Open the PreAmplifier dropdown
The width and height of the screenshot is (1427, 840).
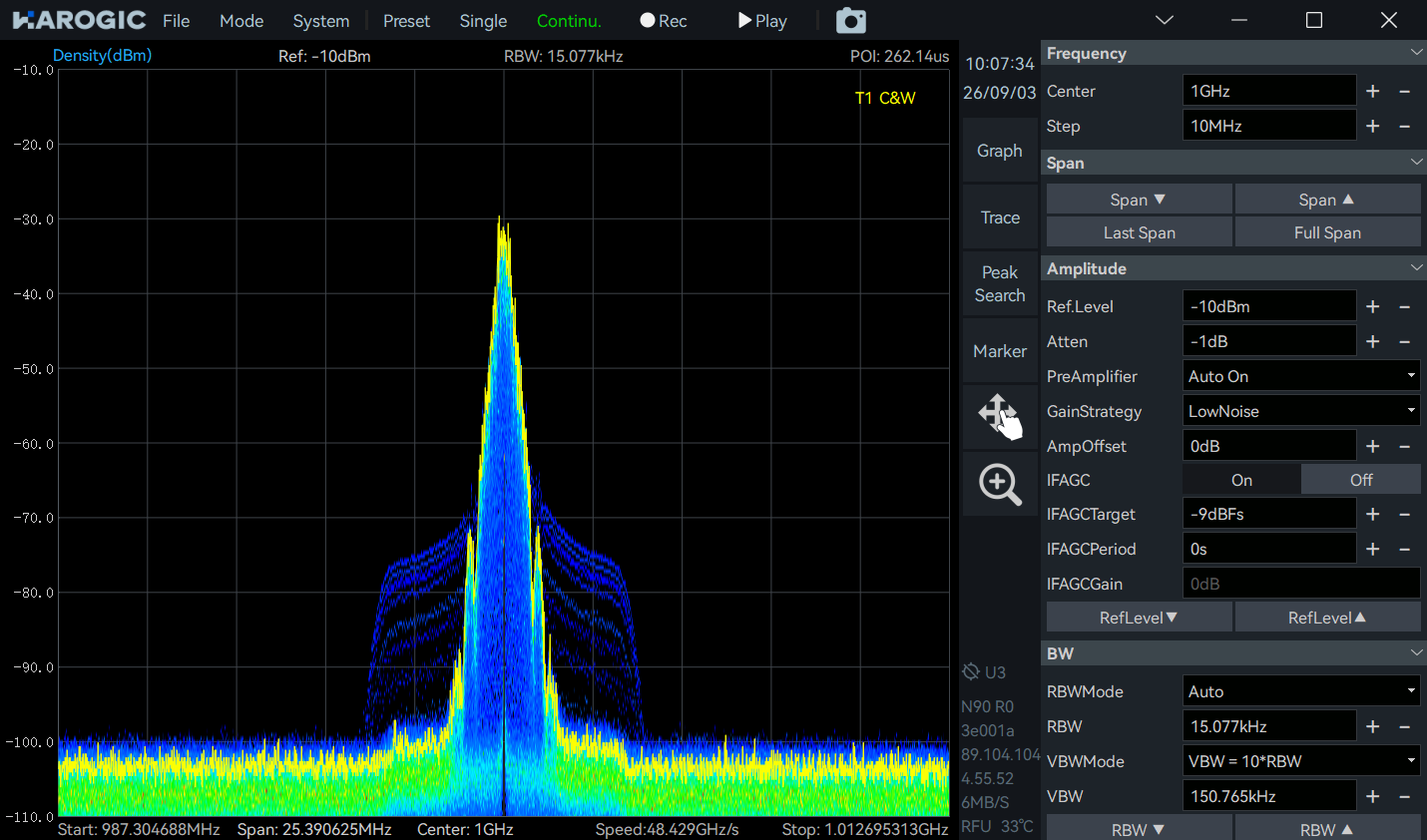(1301, 376)
